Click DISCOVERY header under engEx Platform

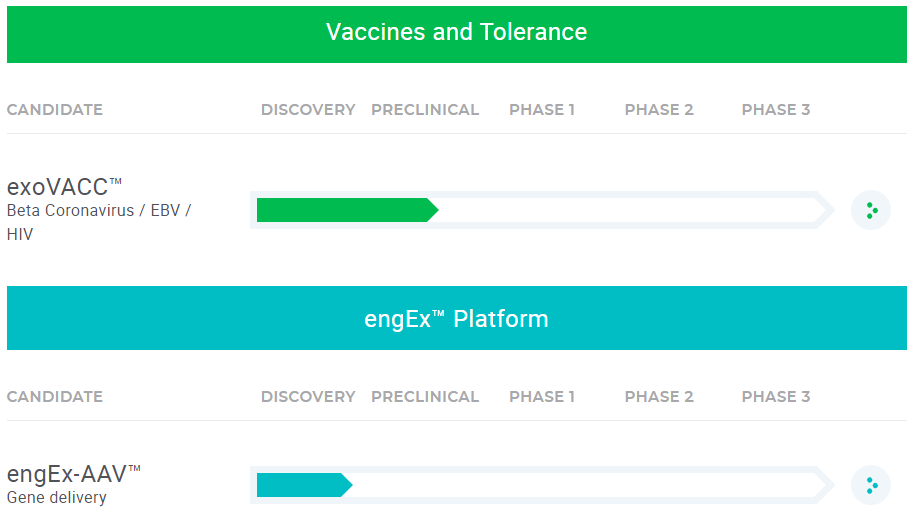click(308, 397)
